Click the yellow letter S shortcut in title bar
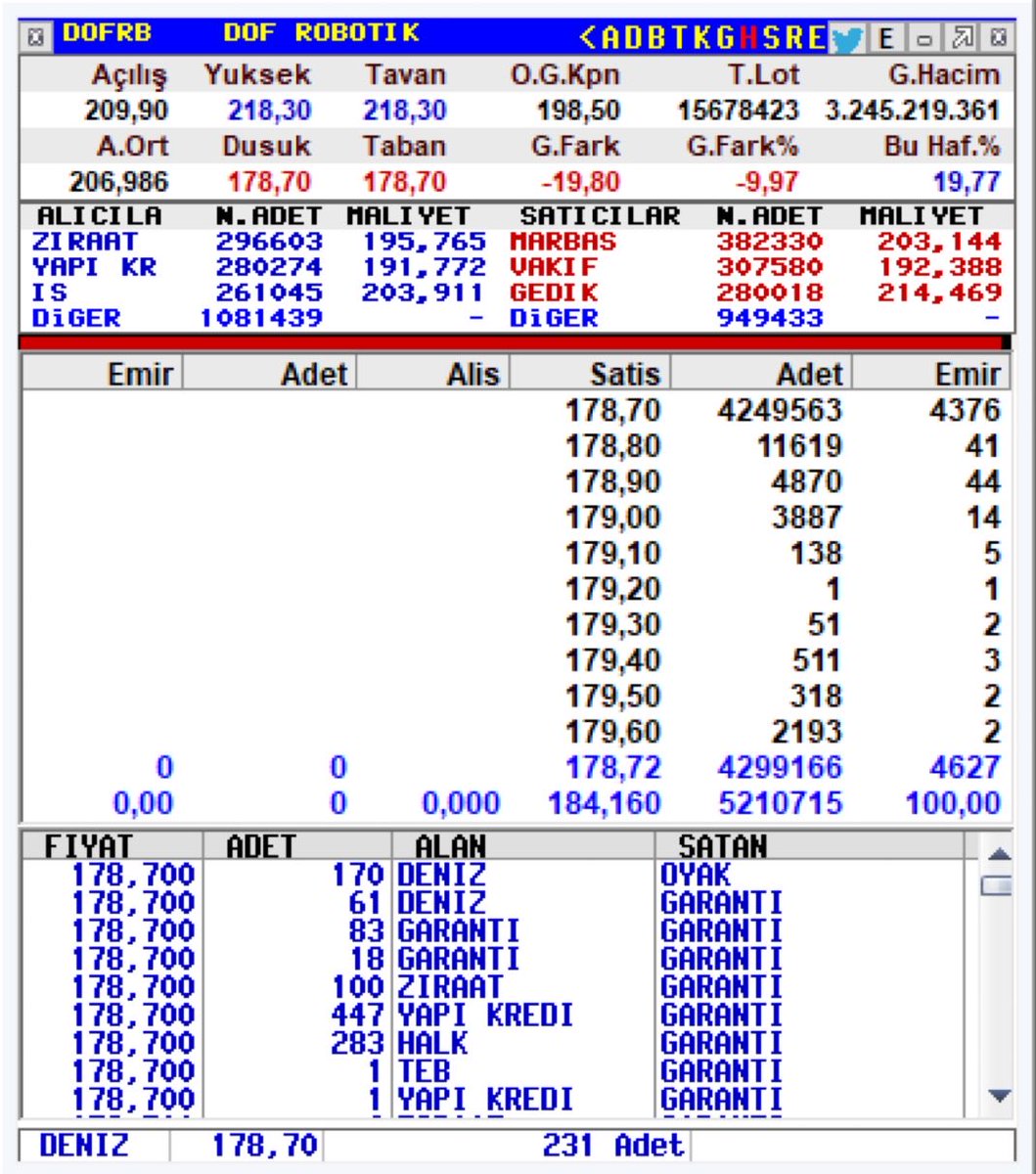 tap(772, 37)
